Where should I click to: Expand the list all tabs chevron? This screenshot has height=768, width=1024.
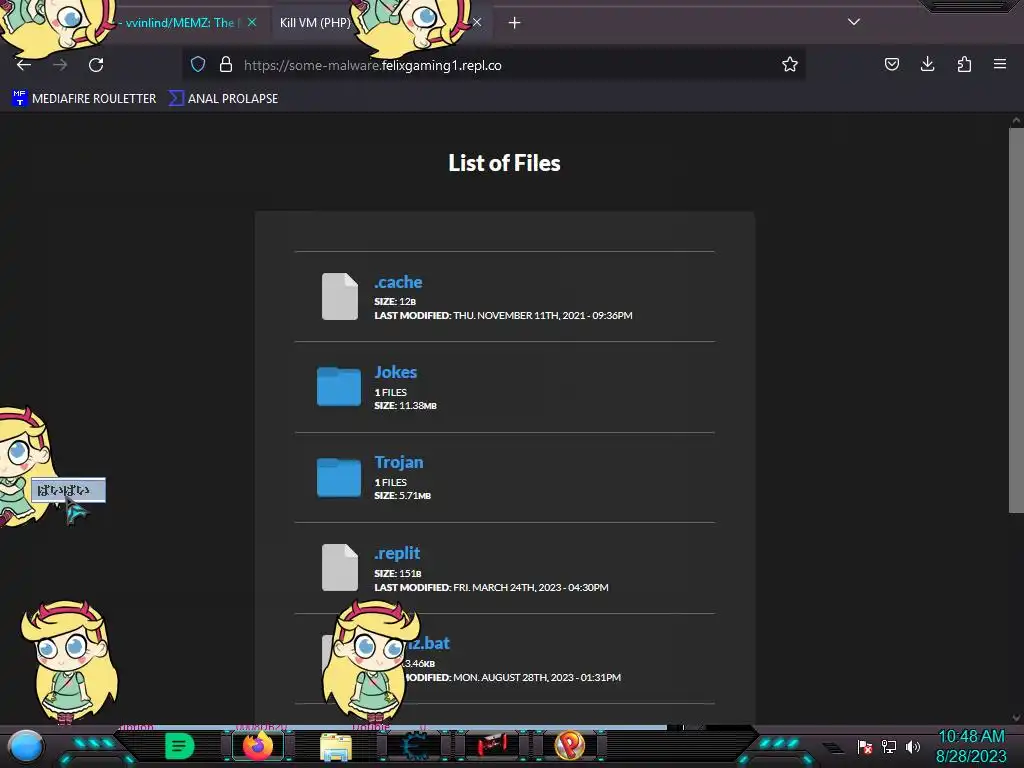[x=854, y=22]
